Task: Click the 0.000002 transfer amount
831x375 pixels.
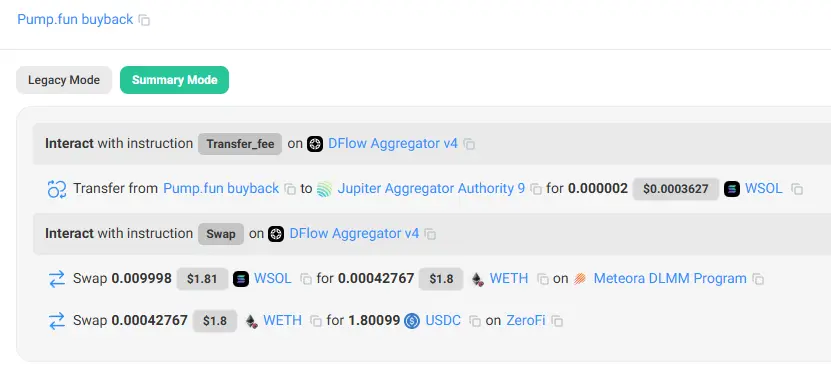Action: point(598,189)
